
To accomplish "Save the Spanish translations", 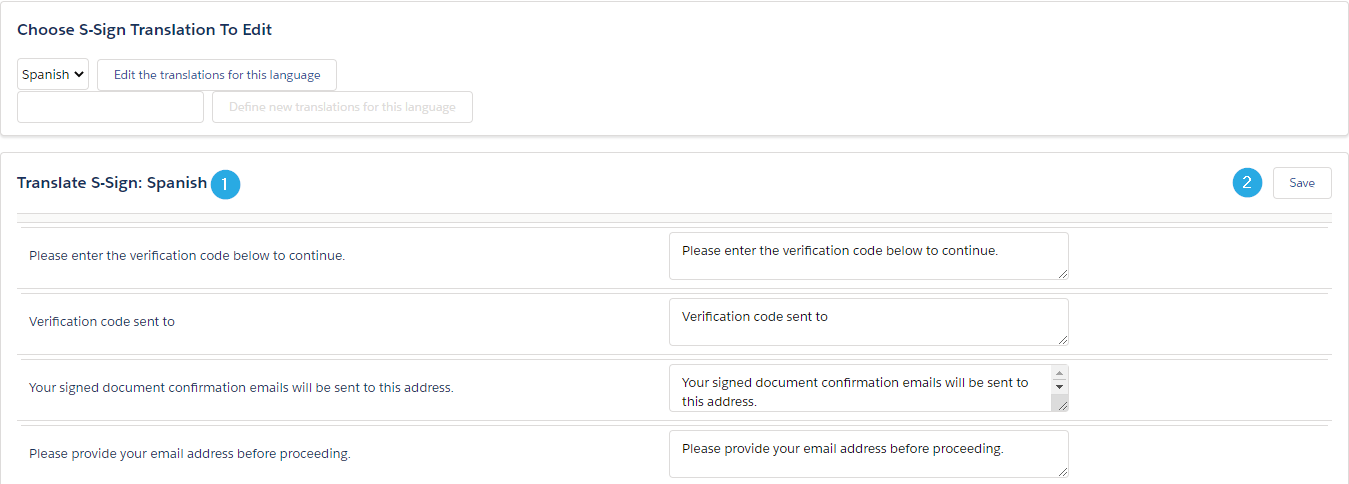I will pyautogui.click(x=1302, y=183).
